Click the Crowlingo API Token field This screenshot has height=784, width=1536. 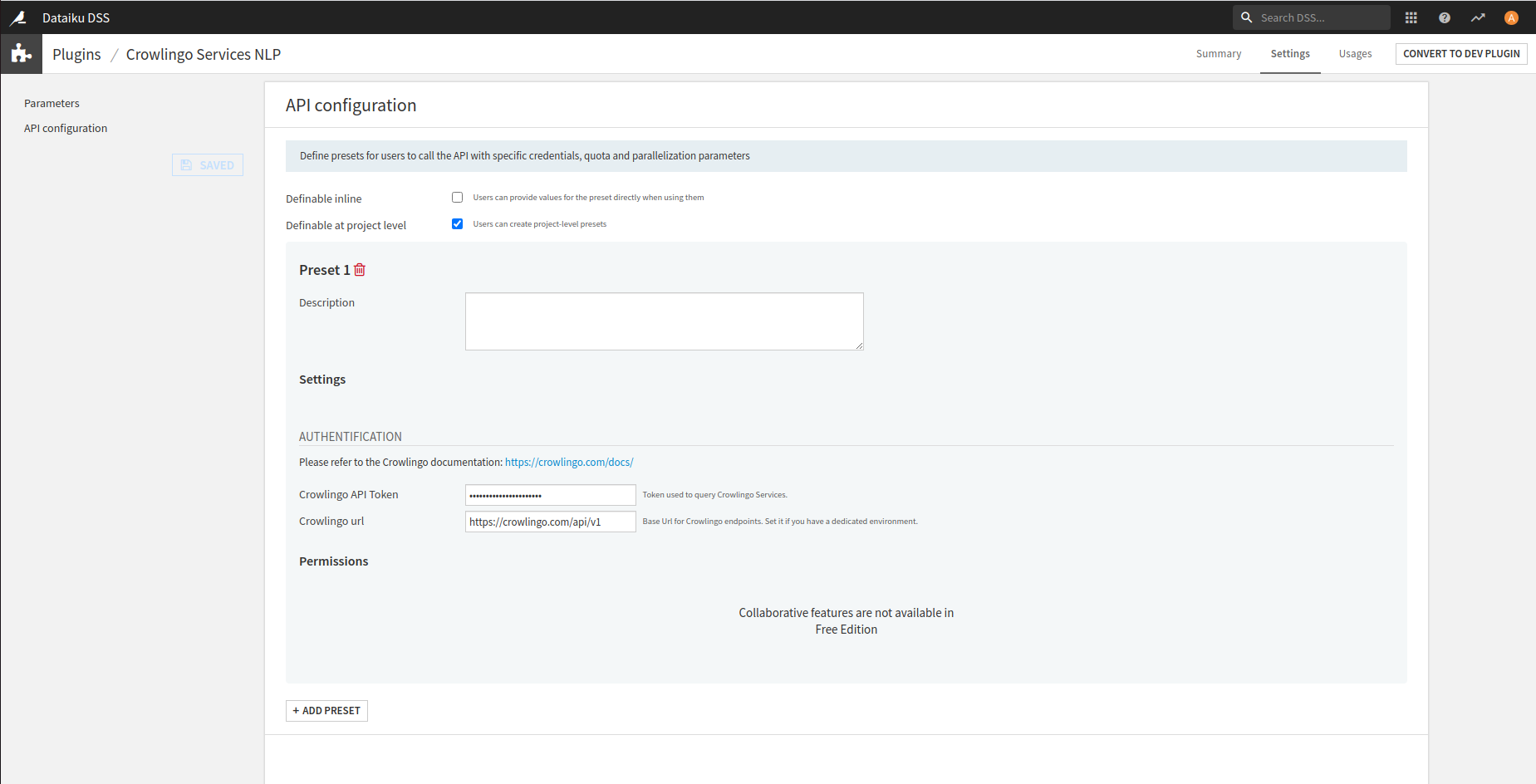click(x=551, y=495)
